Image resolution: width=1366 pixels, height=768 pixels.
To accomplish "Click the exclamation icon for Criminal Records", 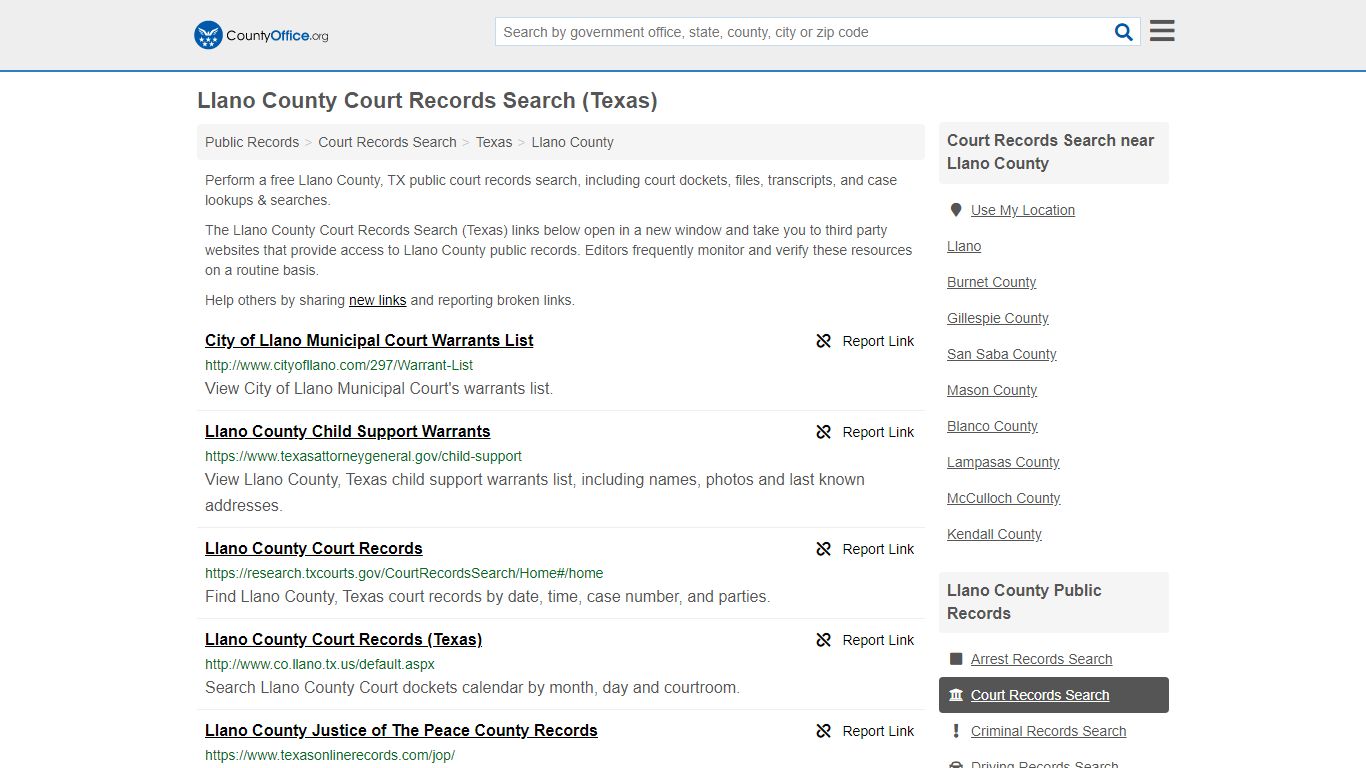I will point(956,731).
